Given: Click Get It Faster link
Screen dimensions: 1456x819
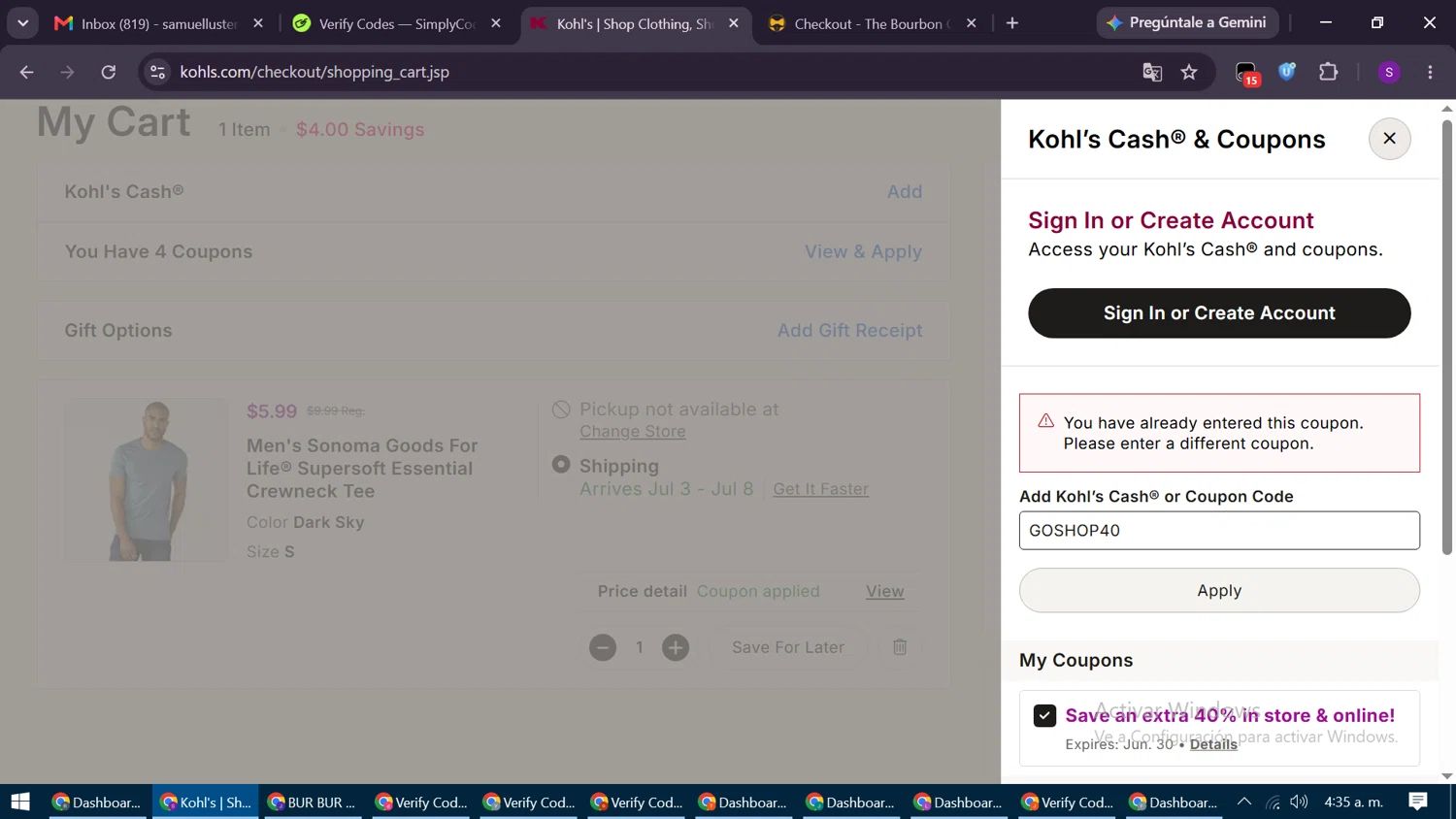Looking at the screenshot, I should pyautogui.click(x=820, y=489).
